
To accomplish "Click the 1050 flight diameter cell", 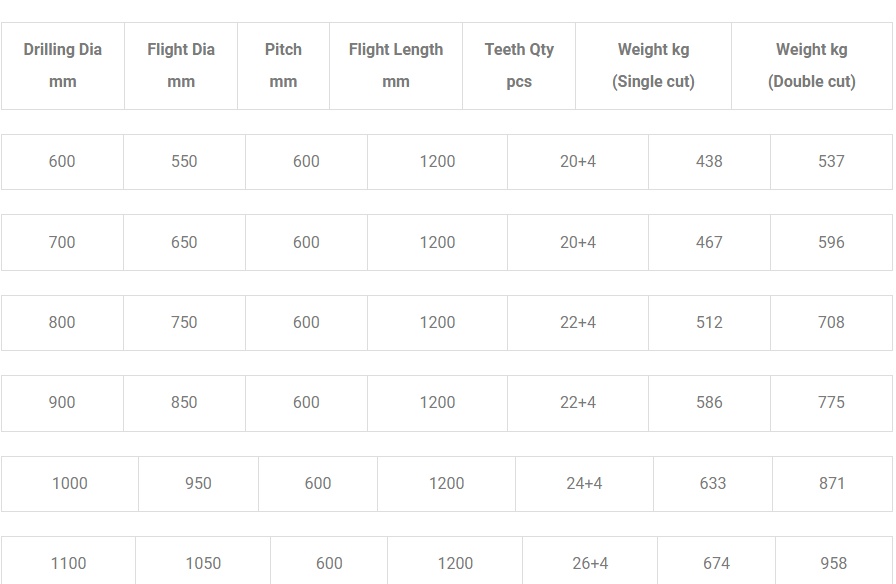I will pos(203,563).
